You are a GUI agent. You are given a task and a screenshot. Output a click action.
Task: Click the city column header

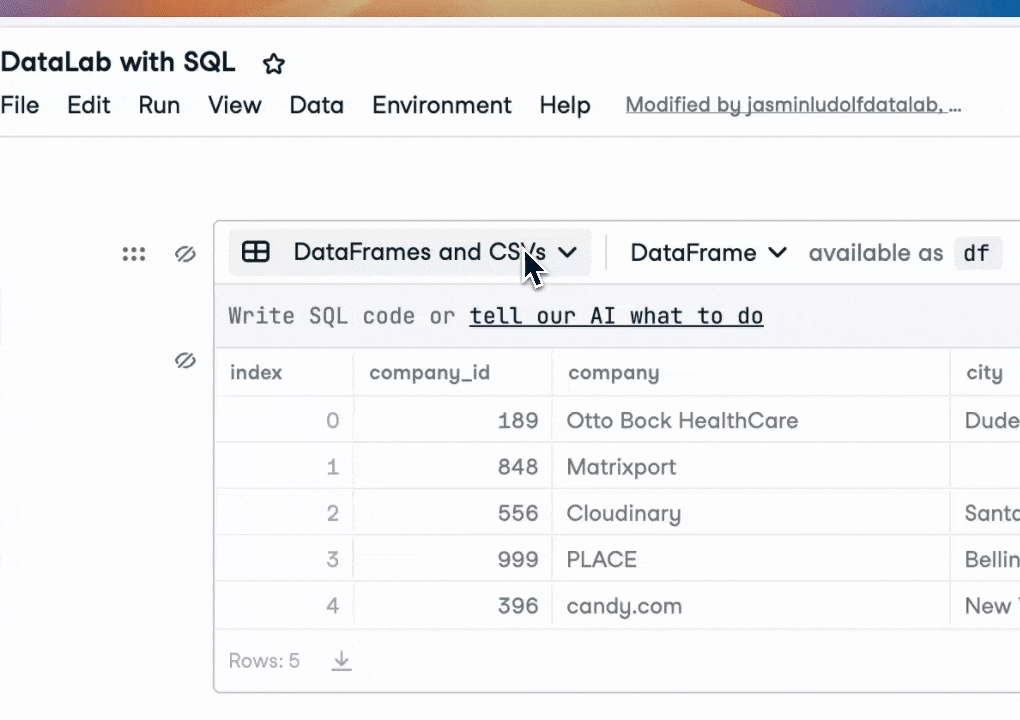(x=984, y=373)
